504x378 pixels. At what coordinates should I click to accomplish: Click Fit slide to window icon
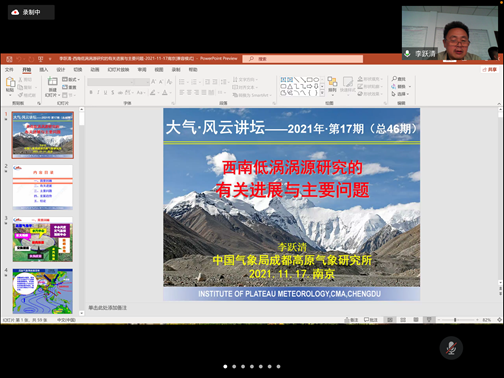pos(499,320)
